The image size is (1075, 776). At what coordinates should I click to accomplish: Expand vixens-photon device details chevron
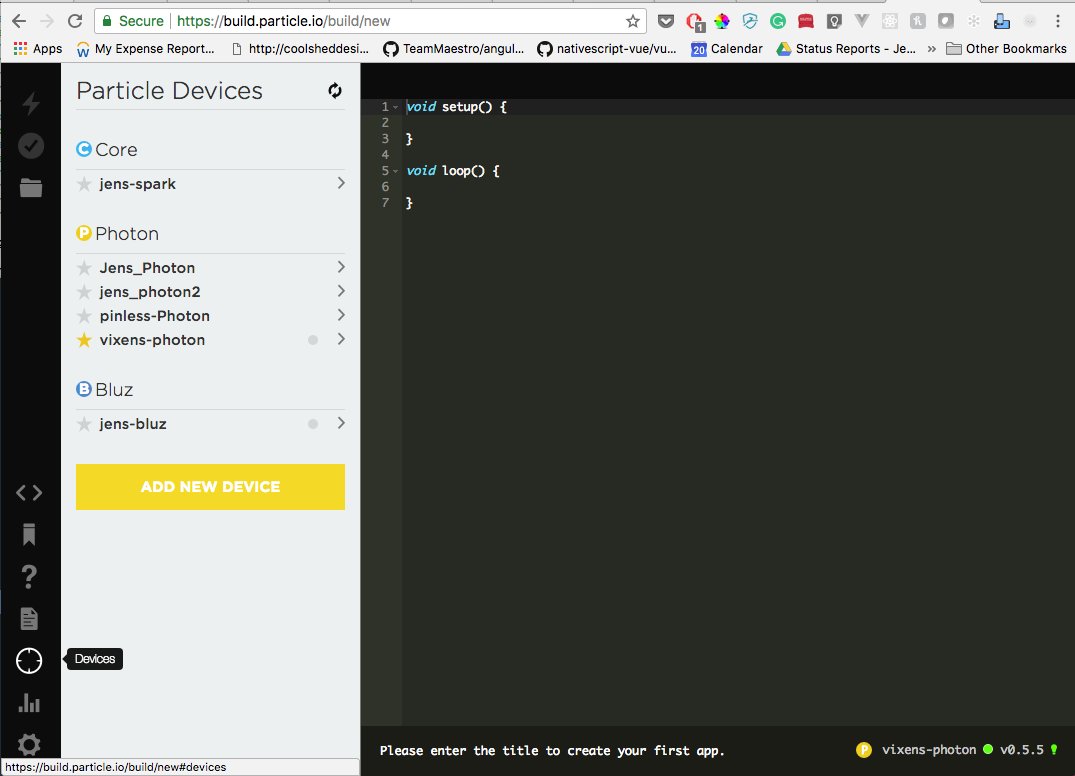[341, 339]
